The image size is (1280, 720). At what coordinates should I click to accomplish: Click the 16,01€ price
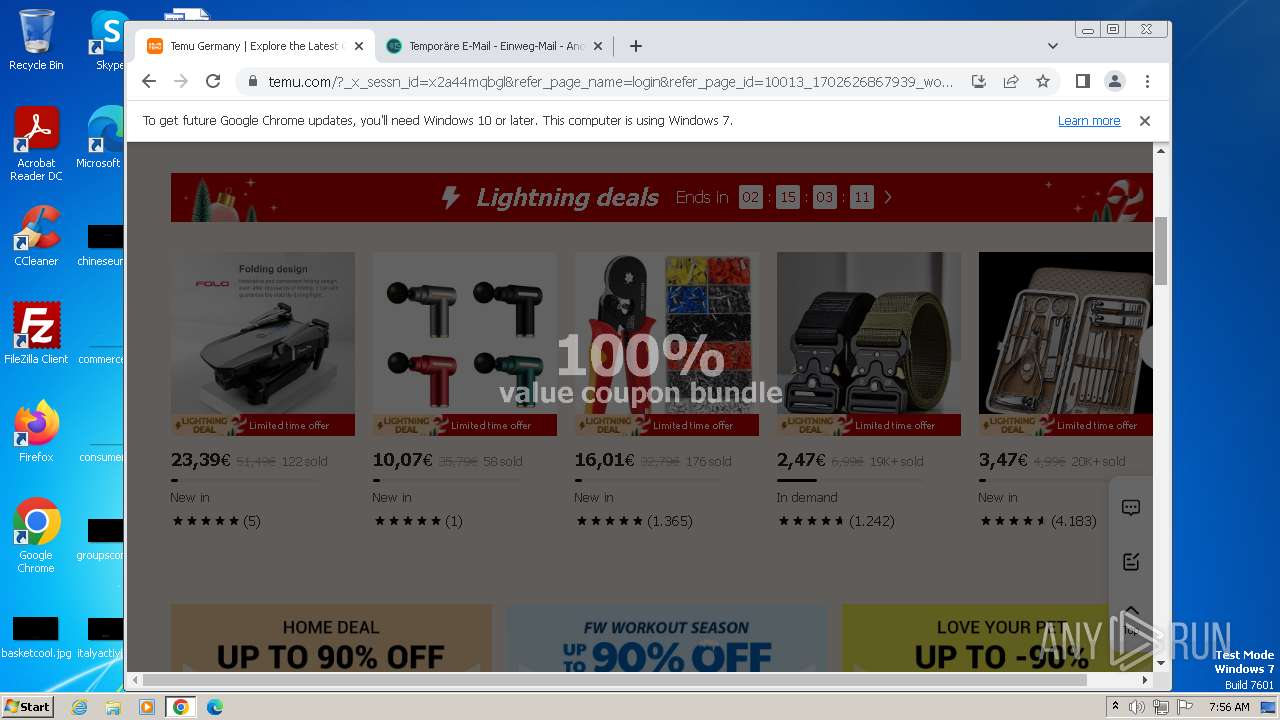(x=605, y=460)
